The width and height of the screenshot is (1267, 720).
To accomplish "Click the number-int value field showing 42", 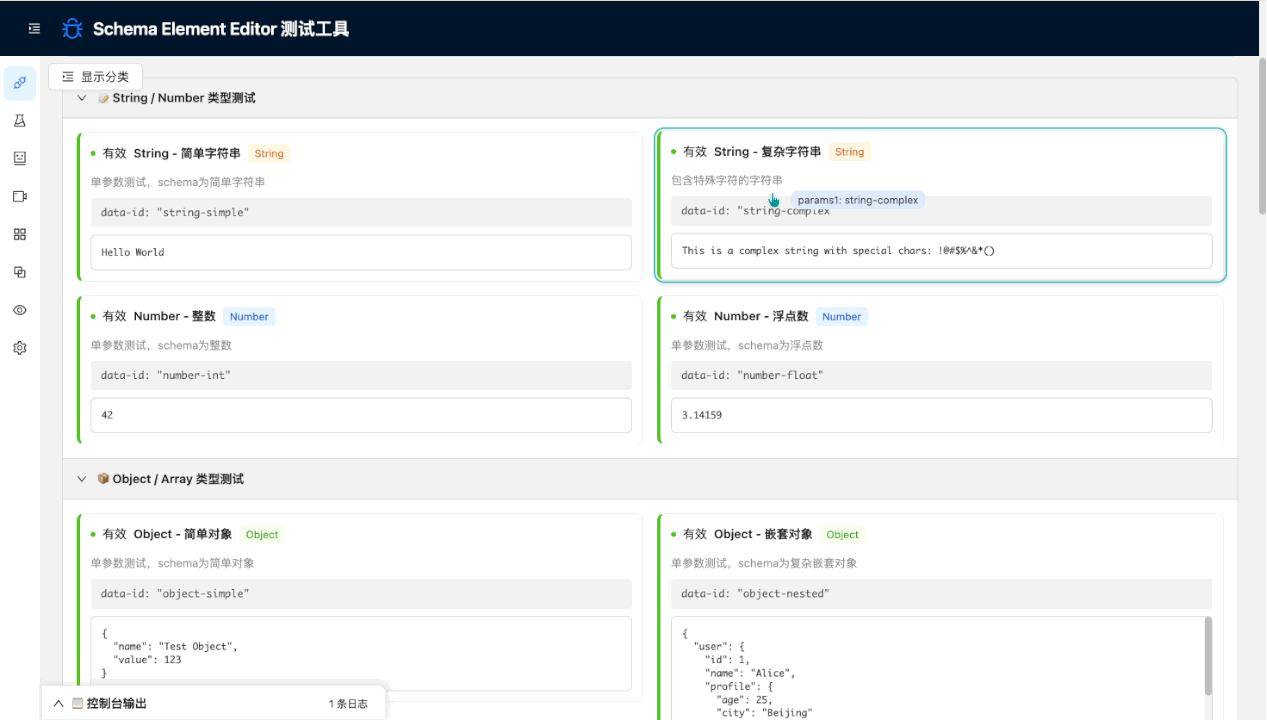I will tap(360, 415).
